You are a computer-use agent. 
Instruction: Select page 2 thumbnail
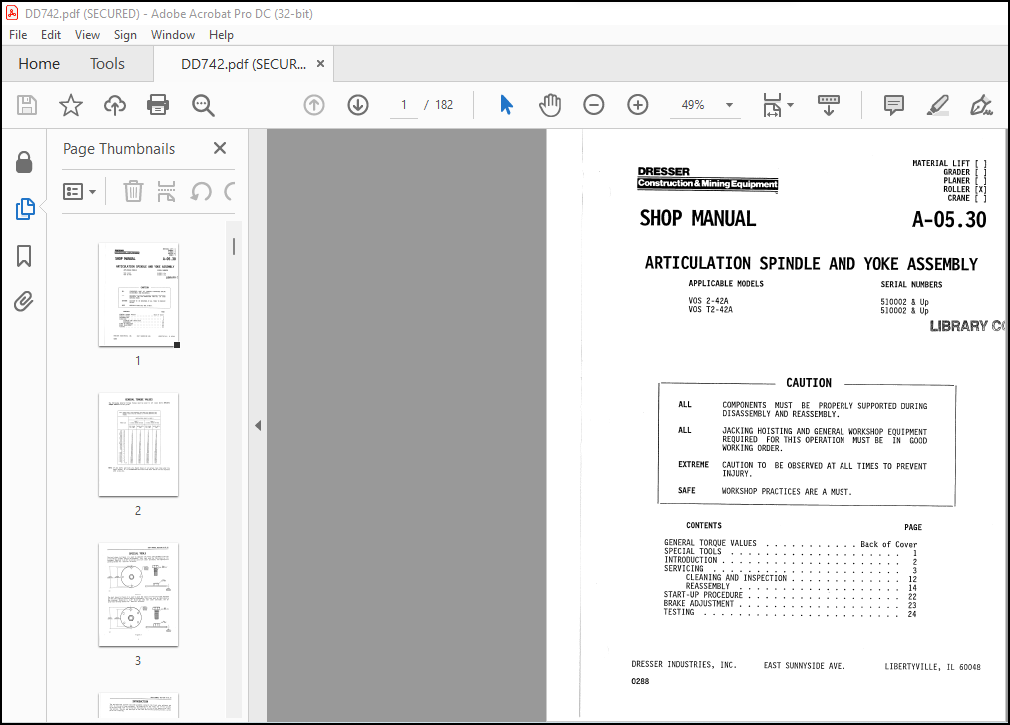tap(138, 445)
